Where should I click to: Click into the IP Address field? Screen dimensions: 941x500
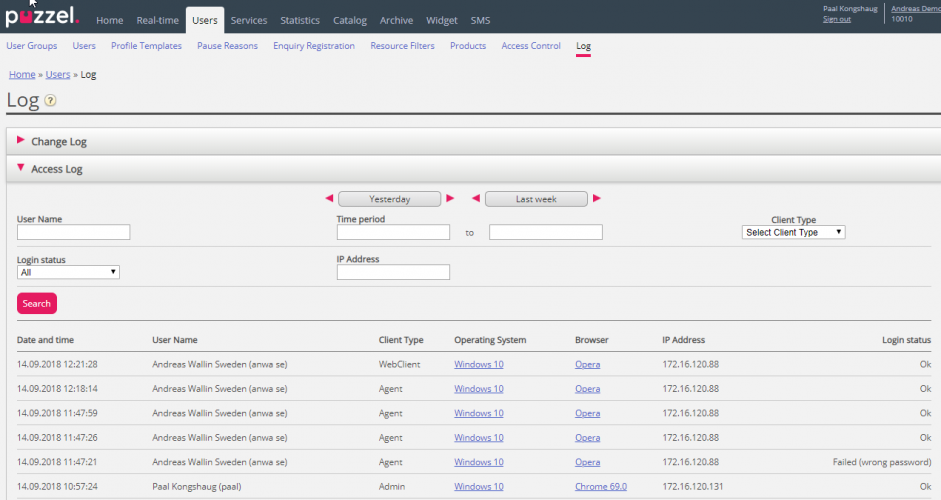coord(393,272)
